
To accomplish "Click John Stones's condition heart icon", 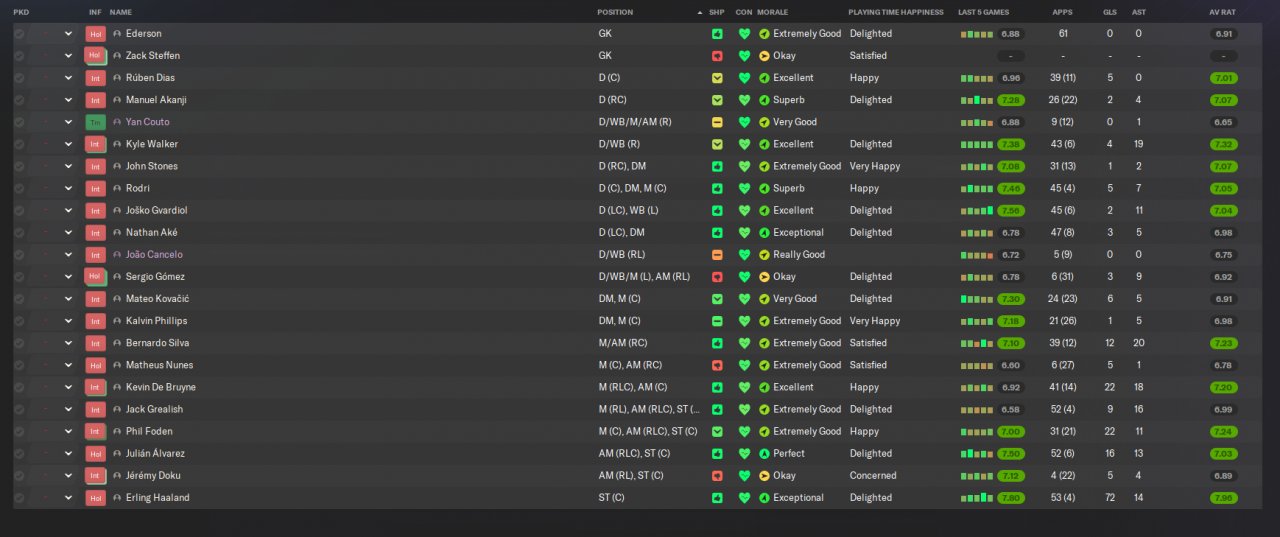I will 744,166.
